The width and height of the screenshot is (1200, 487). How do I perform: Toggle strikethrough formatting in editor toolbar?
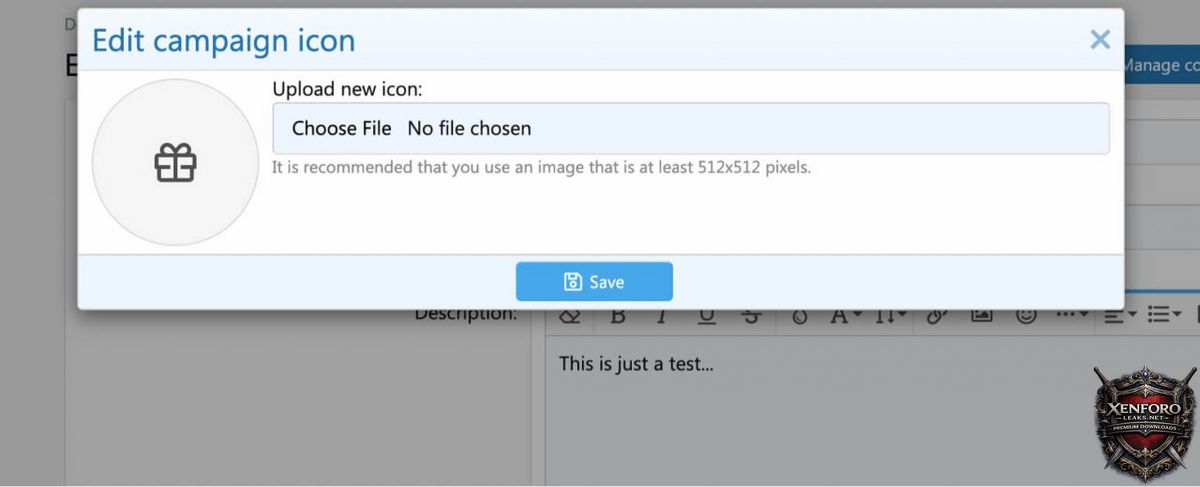(752, 316)
